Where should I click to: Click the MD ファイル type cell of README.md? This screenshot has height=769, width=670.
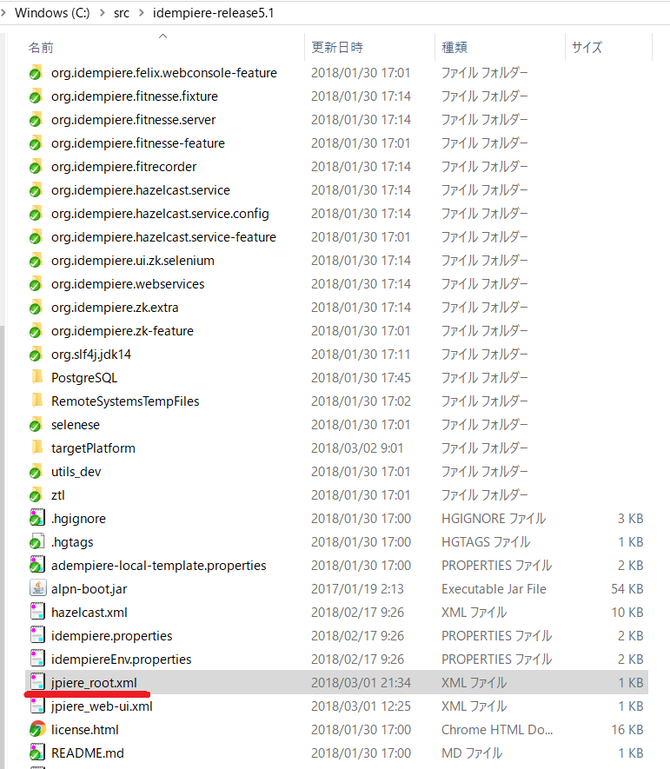pos(472,753)
